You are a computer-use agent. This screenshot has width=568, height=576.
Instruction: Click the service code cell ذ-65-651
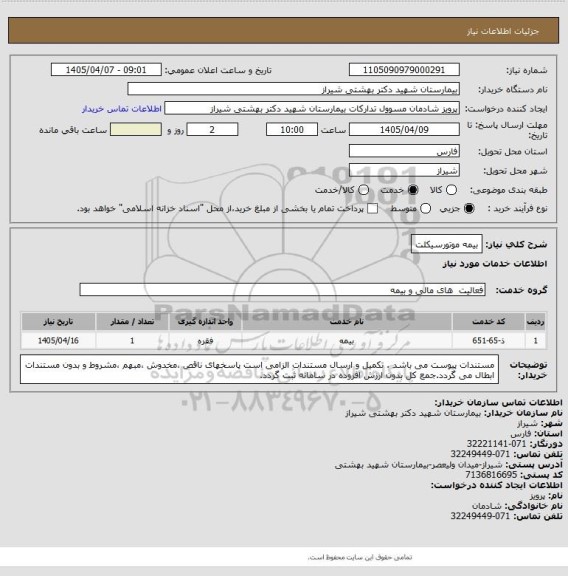(489, 341)
